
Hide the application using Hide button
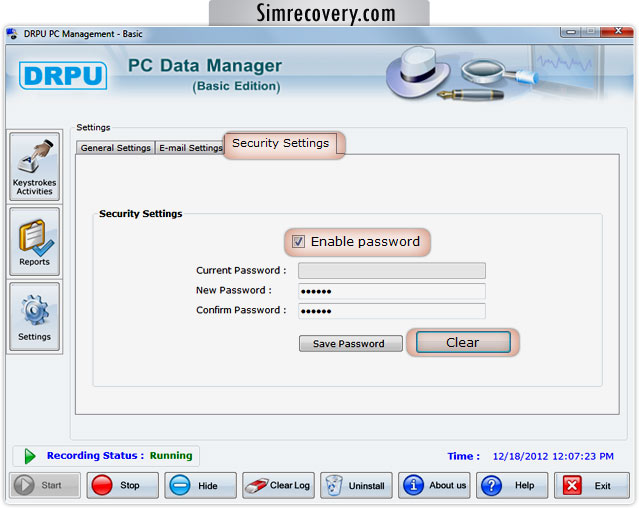pyautogui.click(x=201, y=485)
